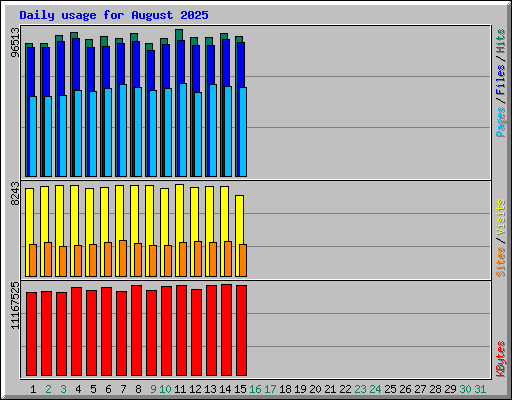Select the orange Sites bar for day 7
Image resolution: width=512 pixels, height=400 pixels.
[123, 258]
